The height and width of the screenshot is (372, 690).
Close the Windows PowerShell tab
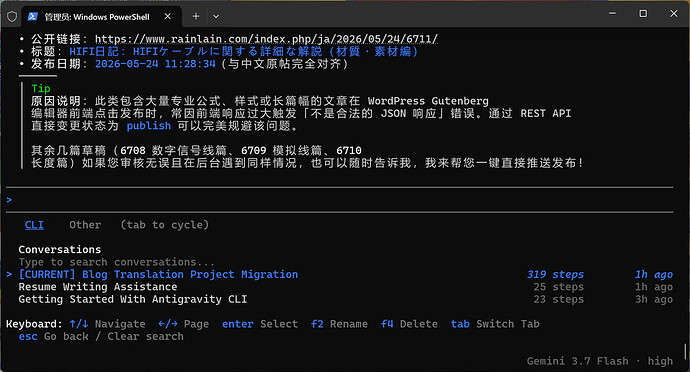tap(168, 16)
